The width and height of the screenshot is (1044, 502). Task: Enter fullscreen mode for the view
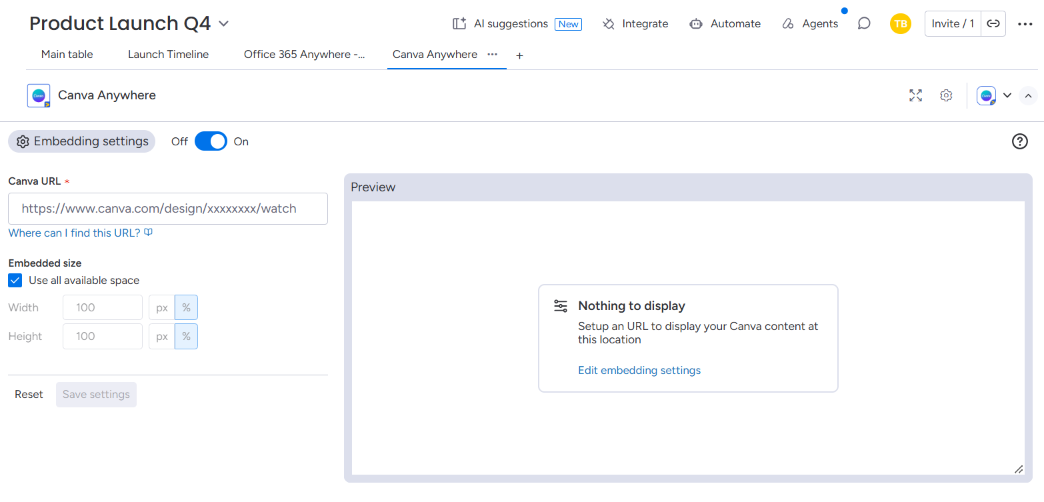click(915, 95)
